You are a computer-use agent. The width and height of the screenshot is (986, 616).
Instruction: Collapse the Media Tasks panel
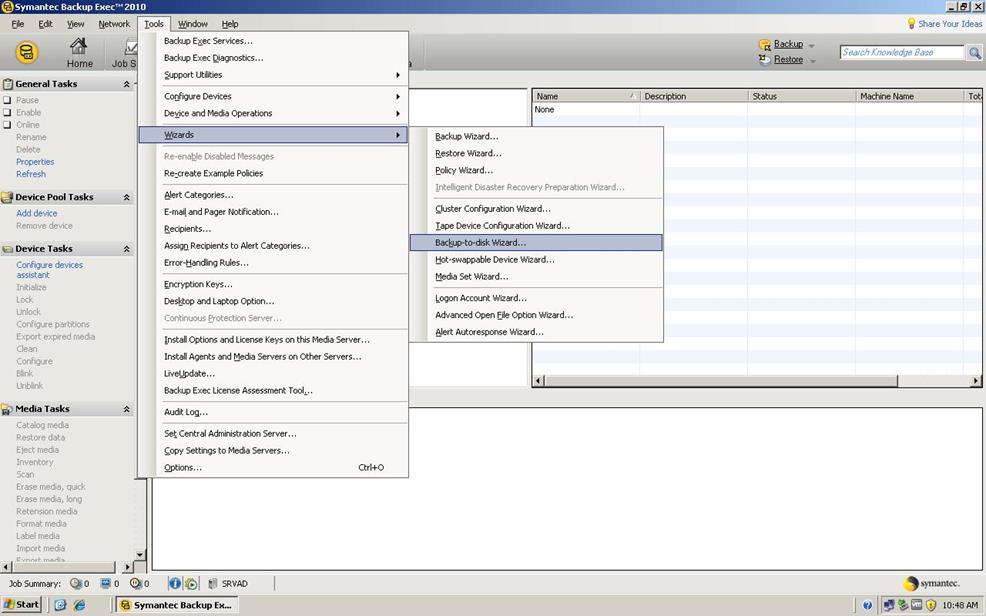tap(126, 409)
